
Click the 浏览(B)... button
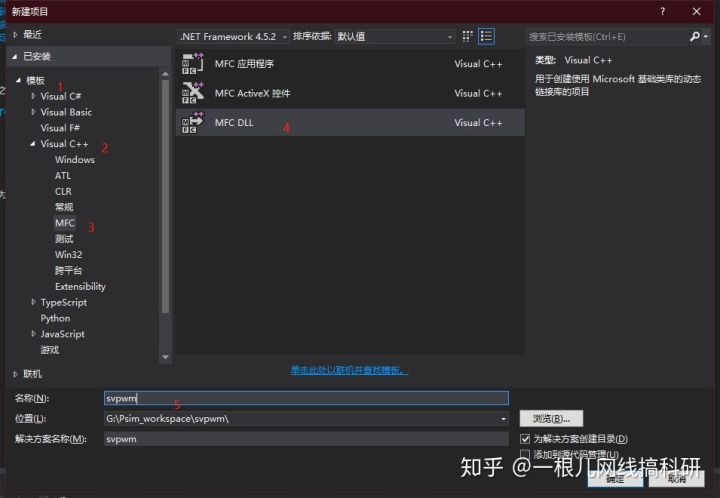[x=551, y=419]
